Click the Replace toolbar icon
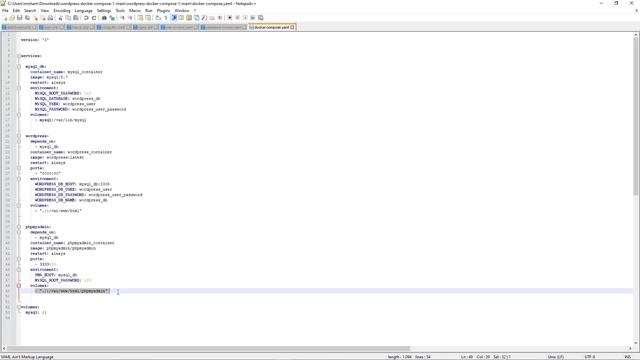 [x=112, y=18]
